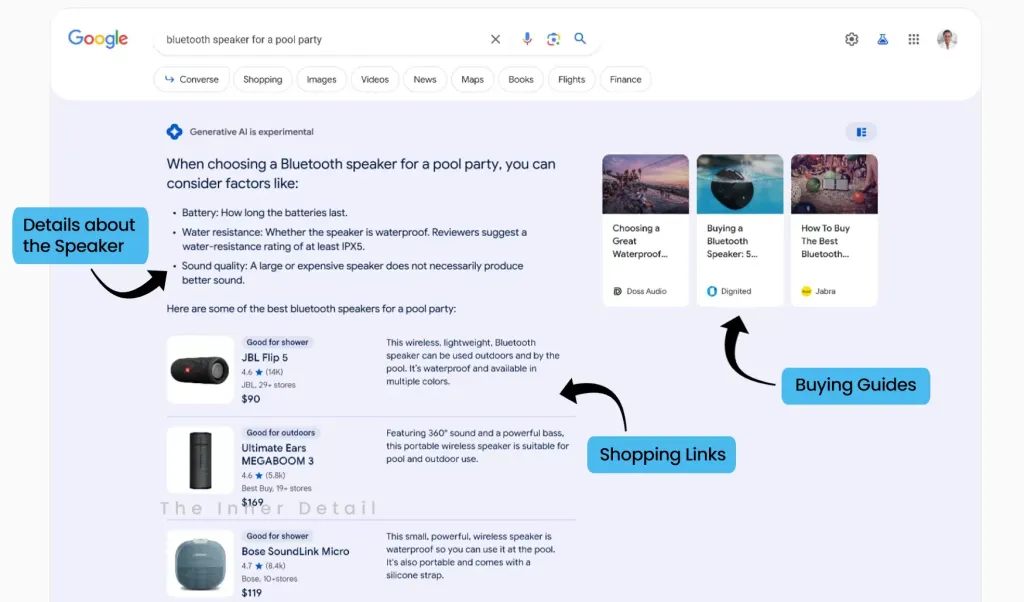The height and width of the screenshot is (602, 1024).
Task: Start voice search with microphone icon
Action: pos(527,39)
